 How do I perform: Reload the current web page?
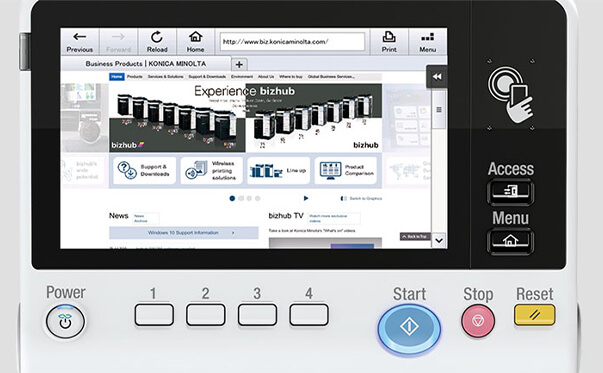point(157,42)
